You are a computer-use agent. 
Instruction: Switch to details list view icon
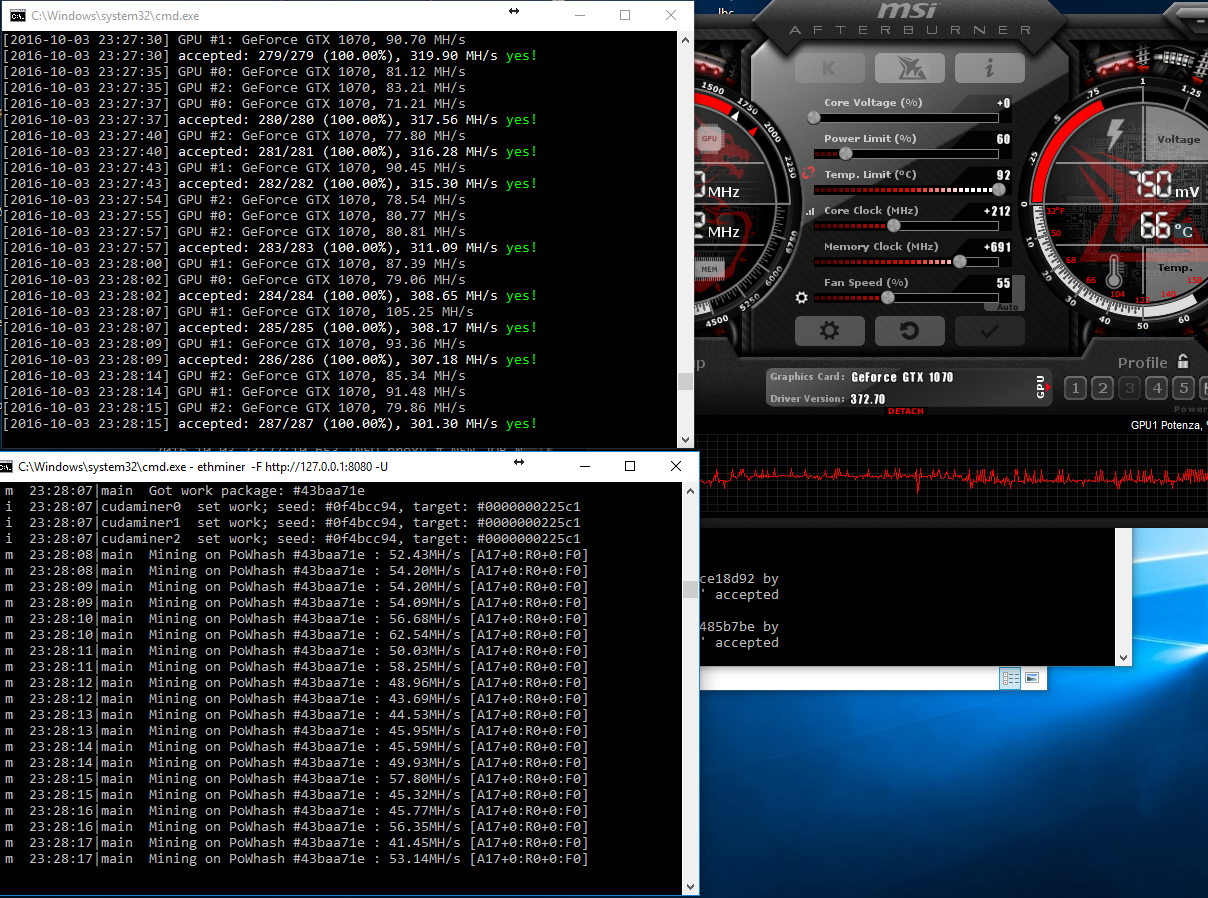1011,678
